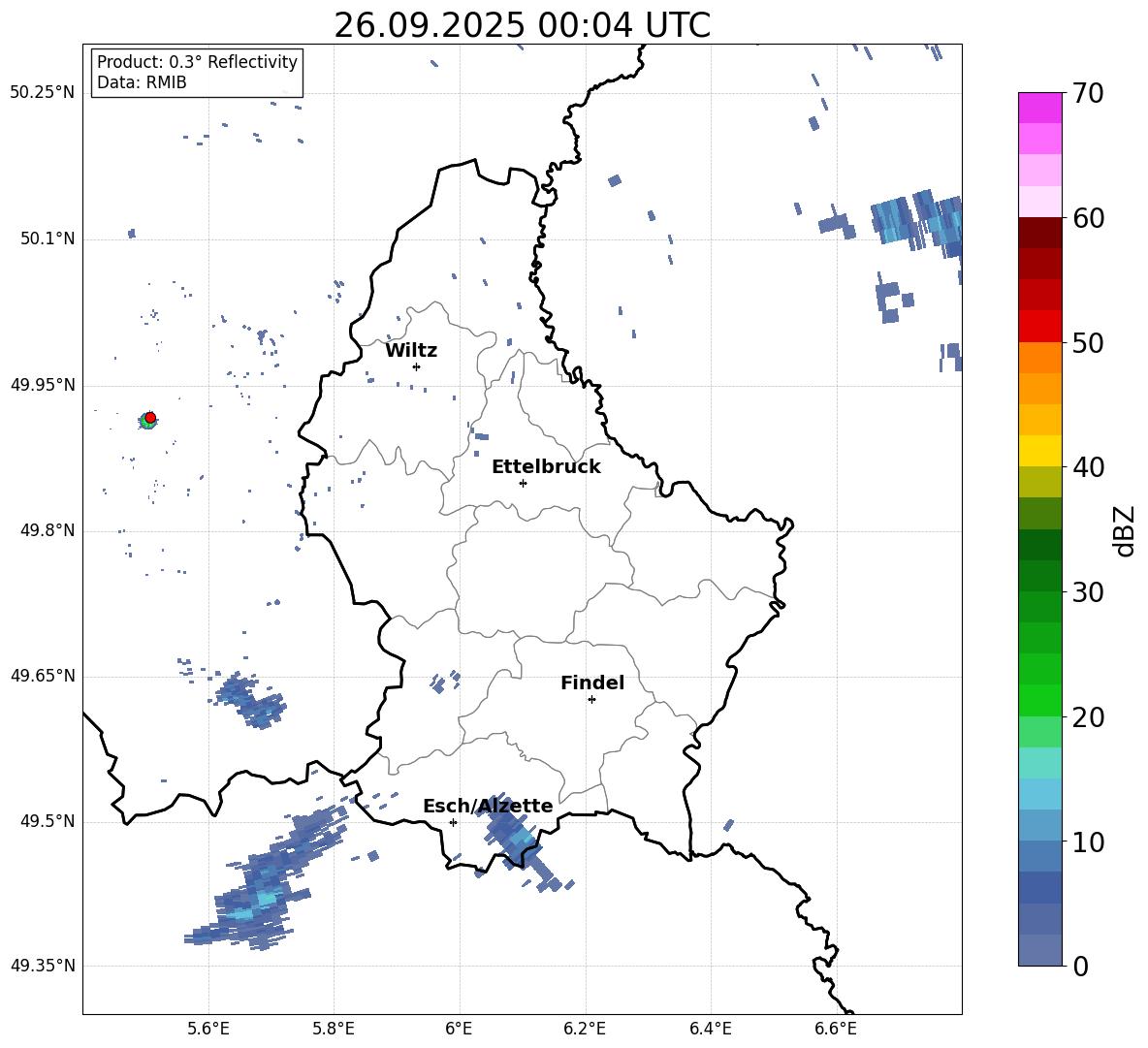
Task: Click the 5.6°E longitude label
Action: click(x=208, y=1029)
